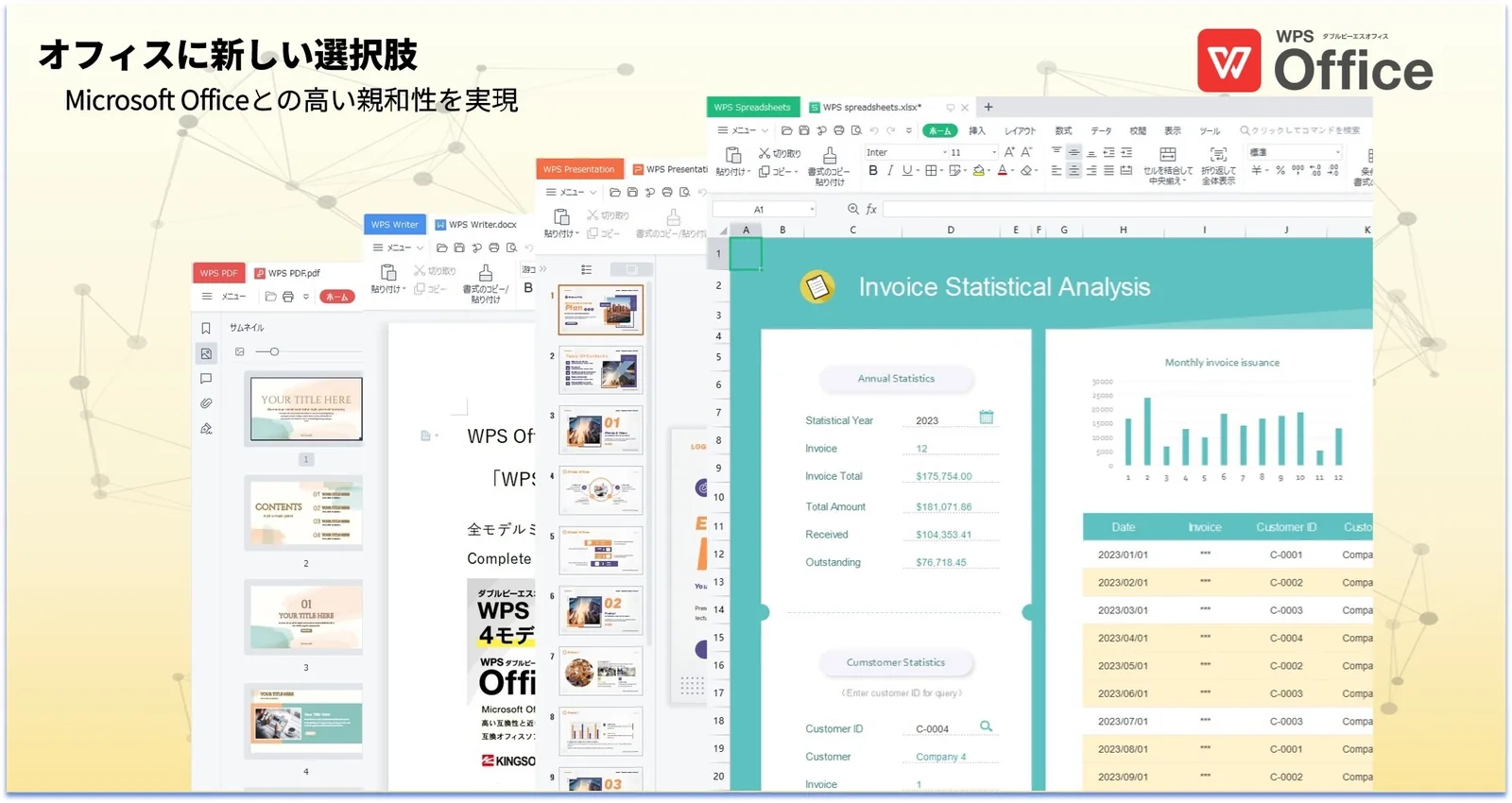The width and height of the screenshot is (1512, 803).
Task: Click the cell borders icon in Spreadsheets
Action: tap(931, 170)
